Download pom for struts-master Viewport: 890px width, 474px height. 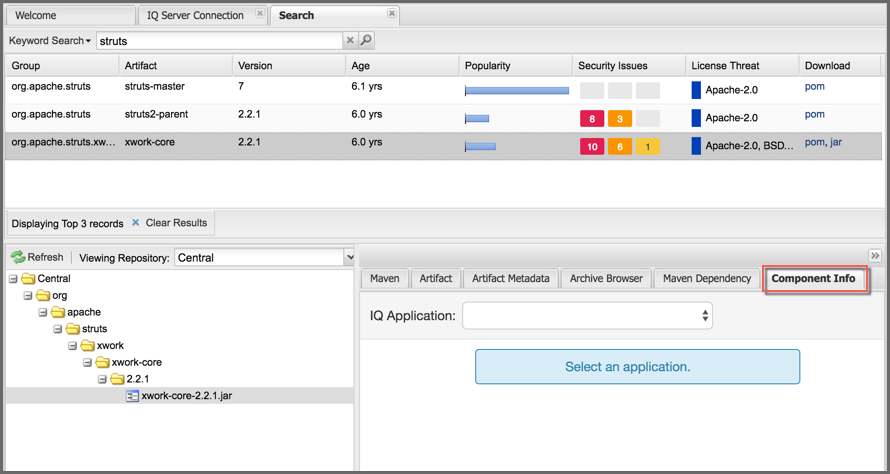point(815,86)
